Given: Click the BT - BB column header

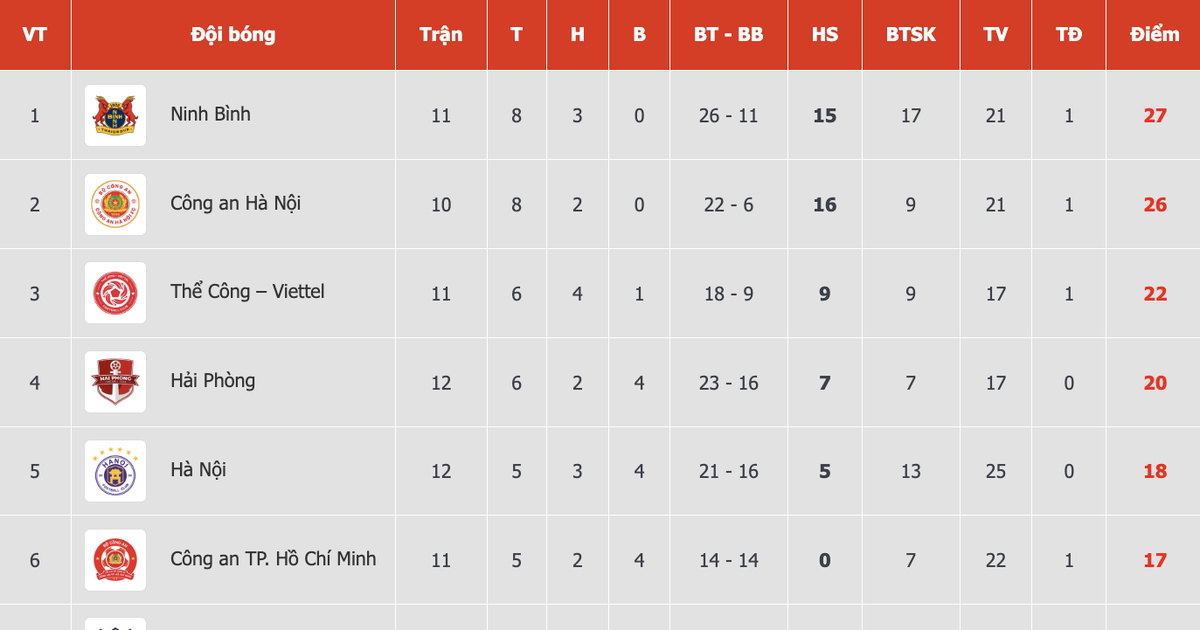Looking at the screenshot, I should (x=728, y=34).
